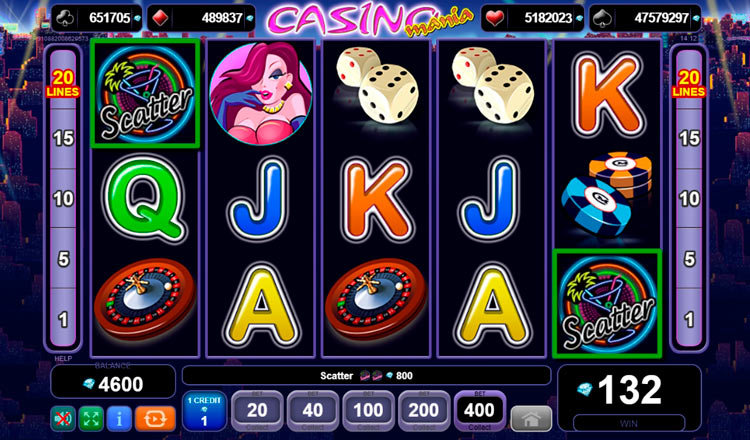Select the 1 Credit denomination button
750x440 pixels.
point(204,411)
